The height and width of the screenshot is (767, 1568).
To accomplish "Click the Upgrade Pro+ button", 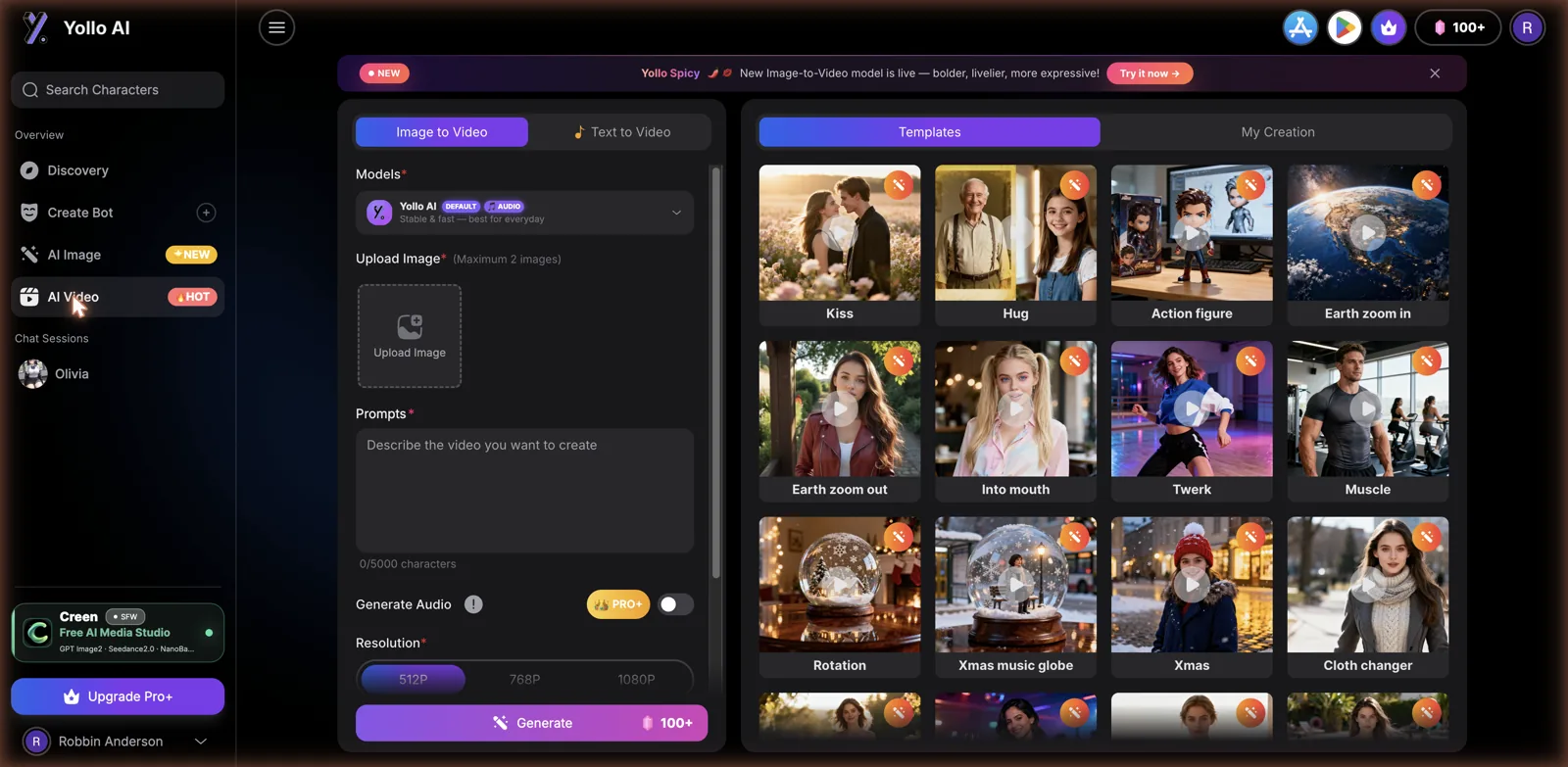I will pos(118,696).
